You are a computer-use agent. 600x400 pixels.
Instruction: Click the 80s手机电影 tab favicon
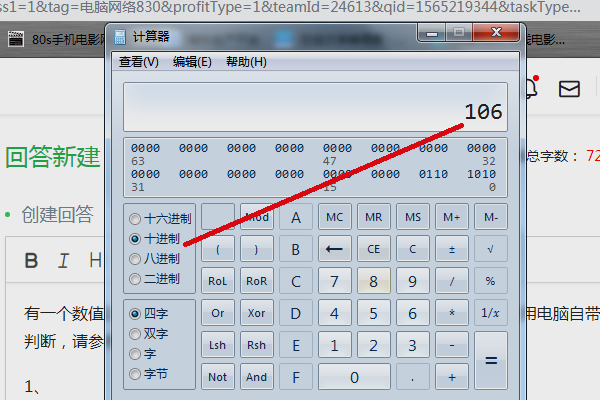pos(16,39)
